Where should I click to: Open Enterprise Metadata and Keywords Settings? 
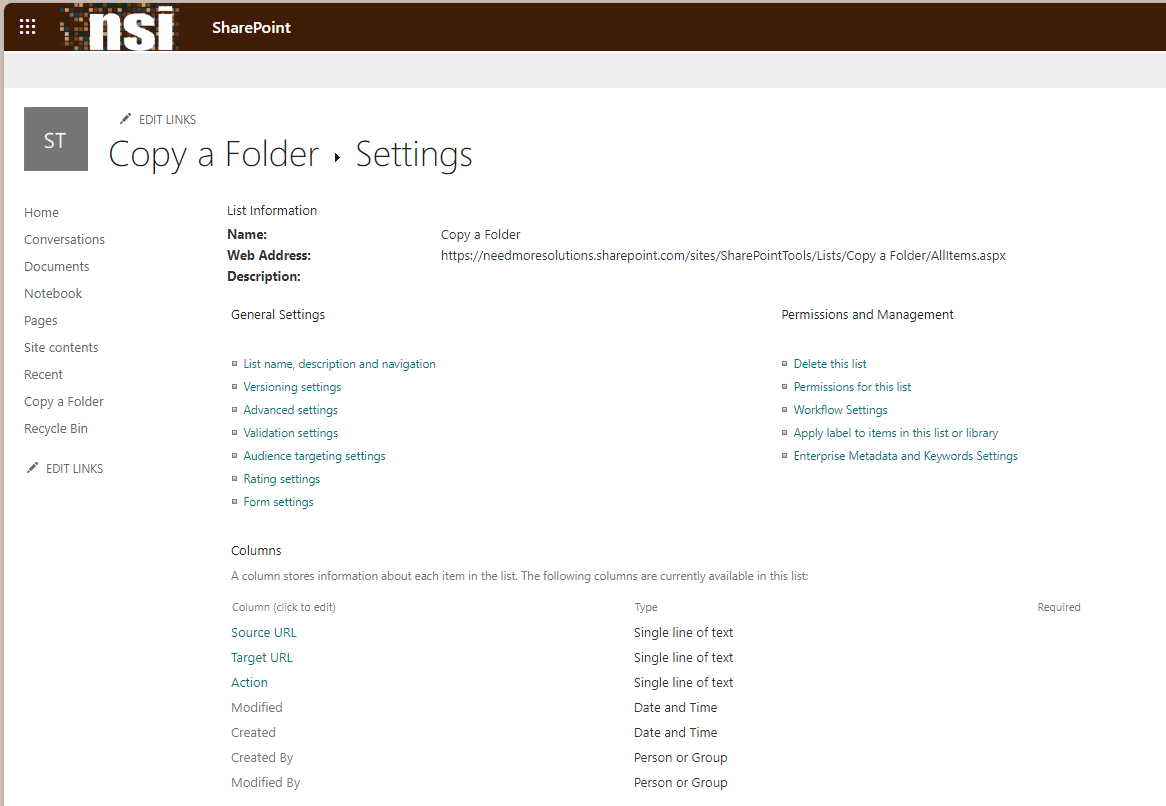pos(905,456)
